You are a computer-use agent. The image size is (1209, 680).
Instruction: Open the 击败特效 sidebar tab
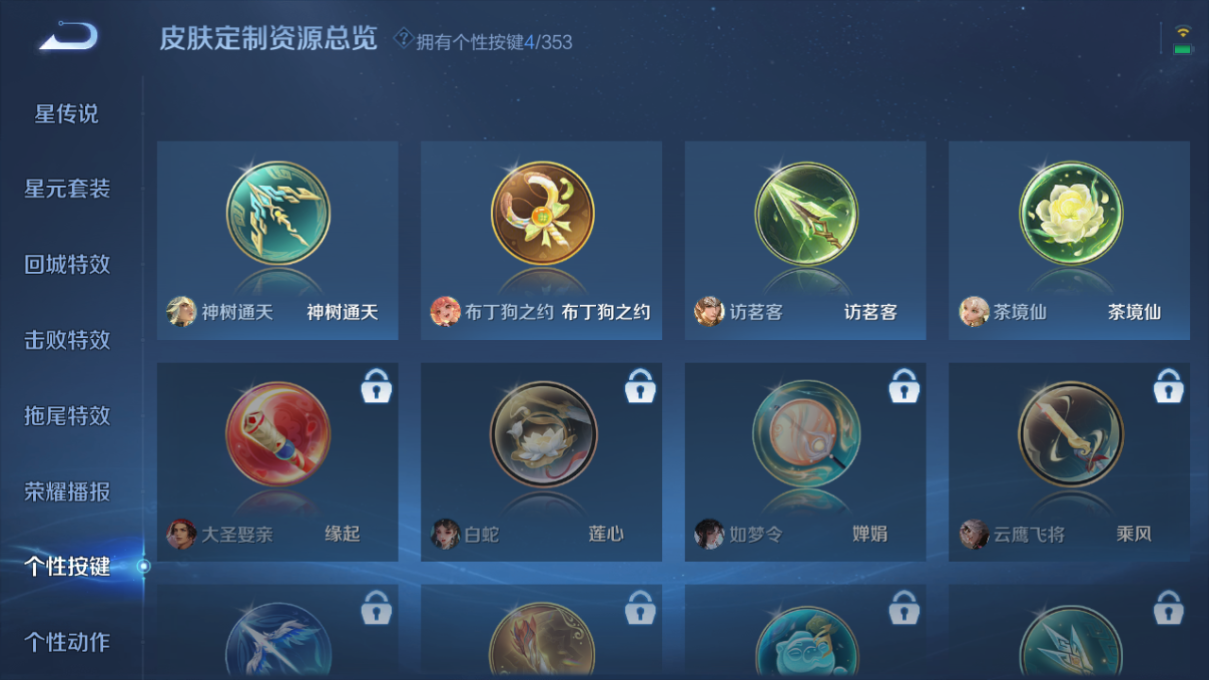[x=67, y=340]
